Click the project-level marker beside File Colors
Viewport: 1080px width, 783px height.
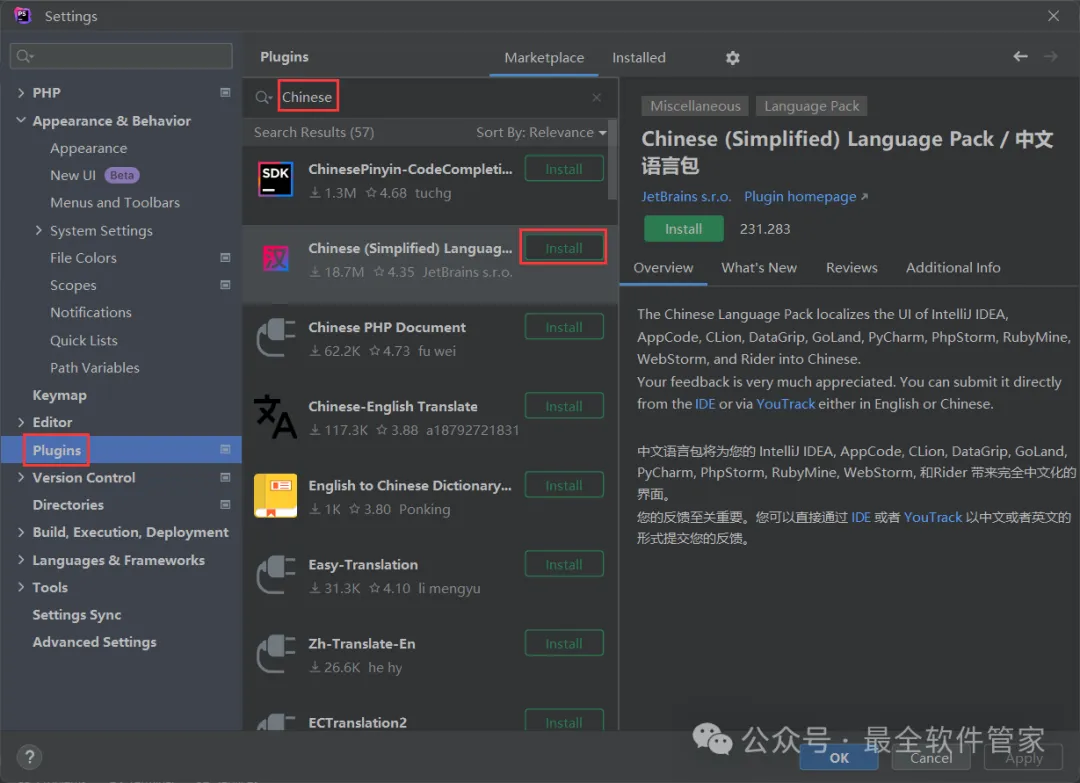click(x=225, y=258)
